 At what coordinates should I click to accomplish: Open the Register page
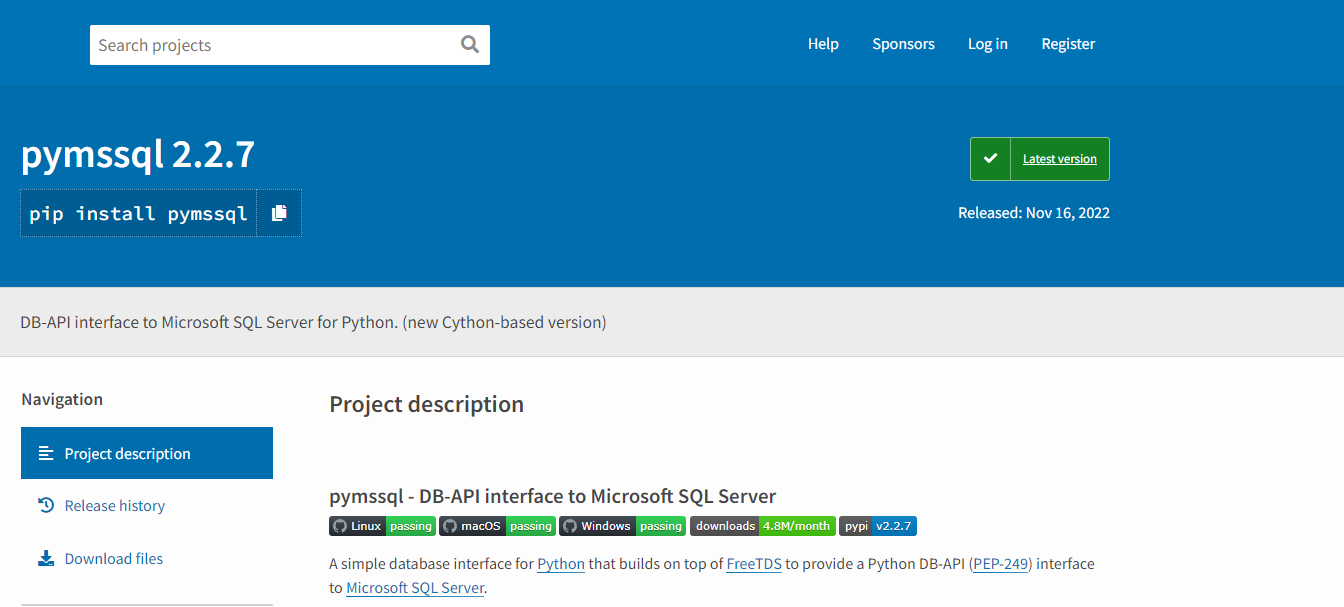(1068, 44)
